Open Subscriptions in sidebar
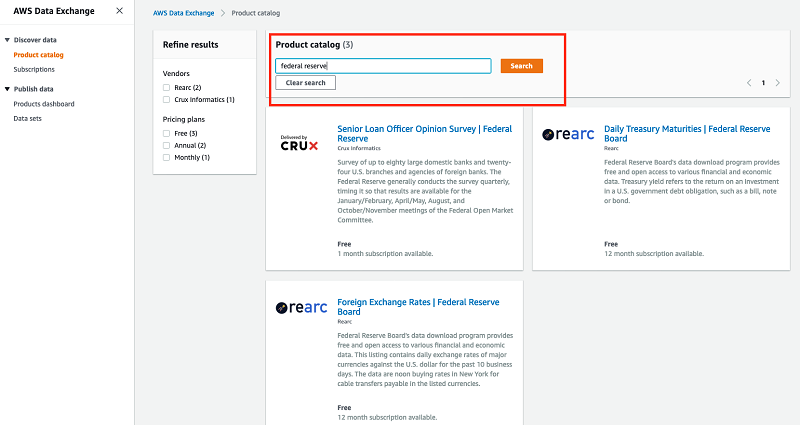The height and width of the screenshot is (425, 800). point(34,69)
